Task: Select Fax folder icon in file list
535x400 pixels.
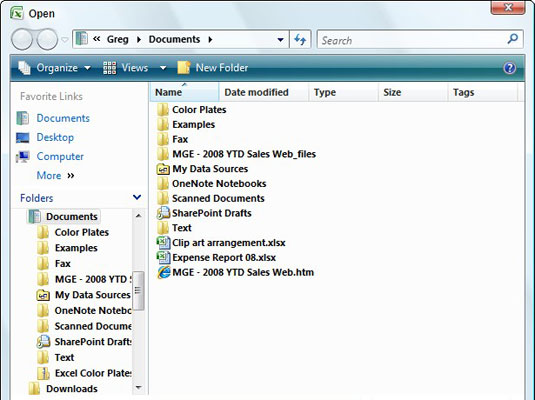Action: [x=163, y=139]
